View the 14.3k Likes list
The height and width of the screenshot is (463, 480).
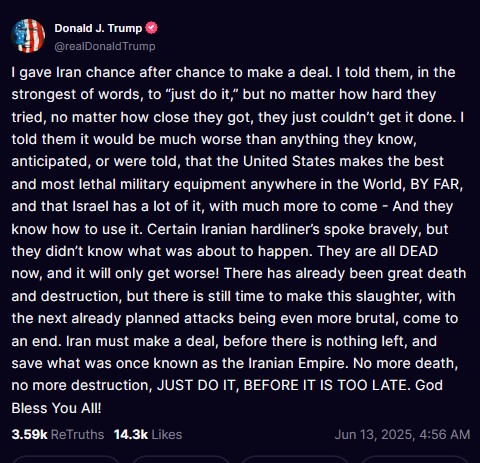148,434
